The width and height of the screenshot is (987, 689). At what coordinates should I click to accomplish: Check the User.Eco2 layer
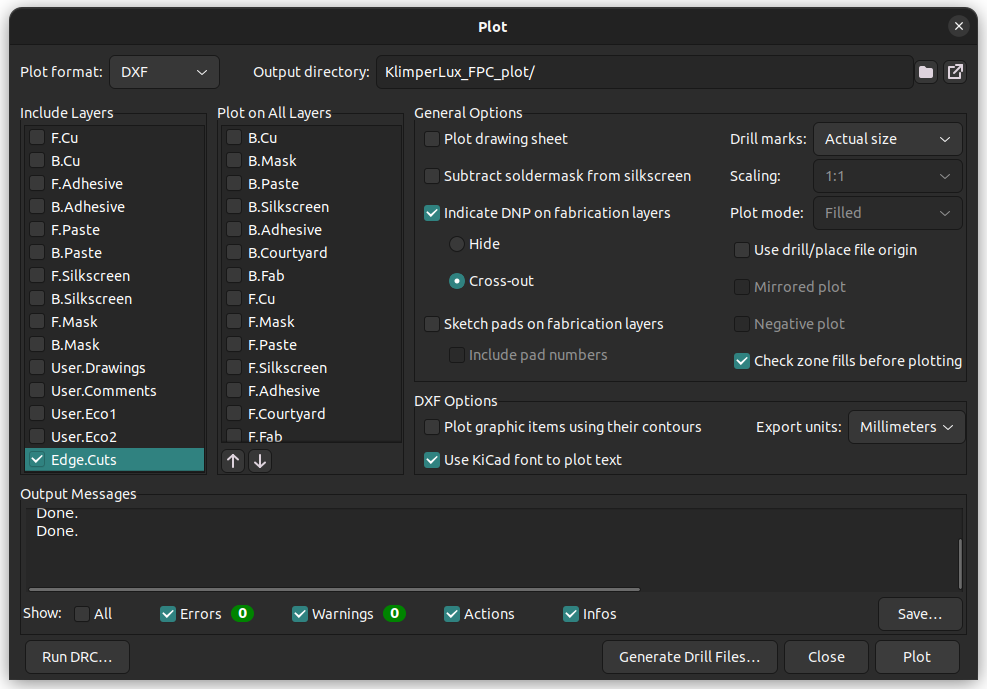tap(37, 437)
